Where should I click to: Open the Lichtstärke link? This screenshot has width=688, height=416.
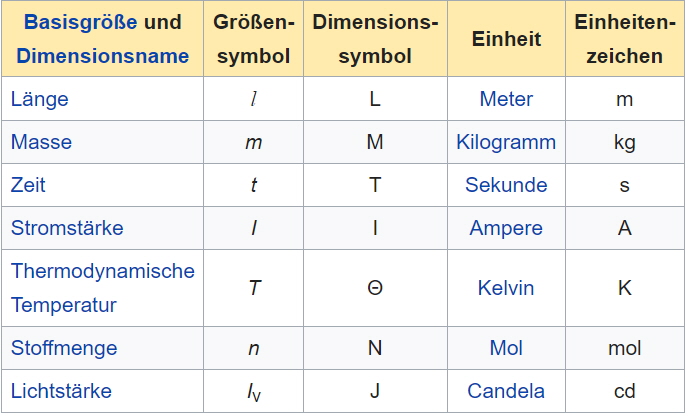pyautogui.click(x=61, y=391)
